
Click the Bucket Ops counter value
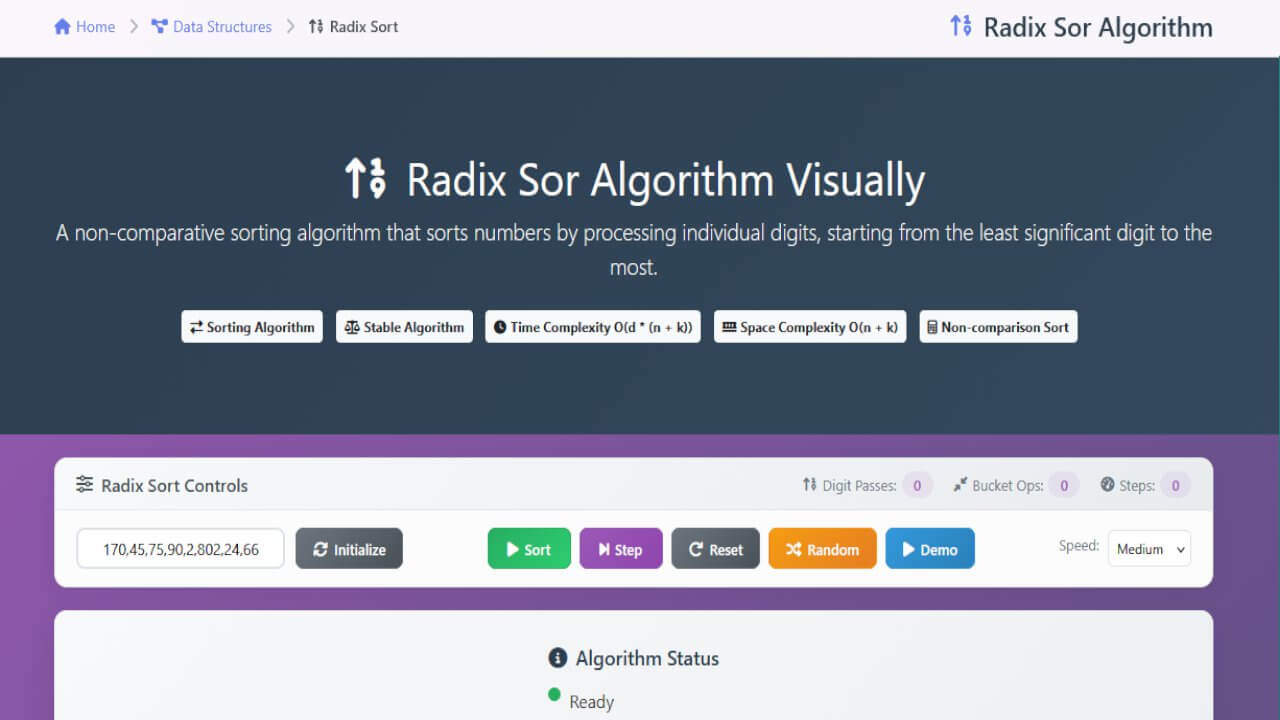click(x=1064, y=486)
